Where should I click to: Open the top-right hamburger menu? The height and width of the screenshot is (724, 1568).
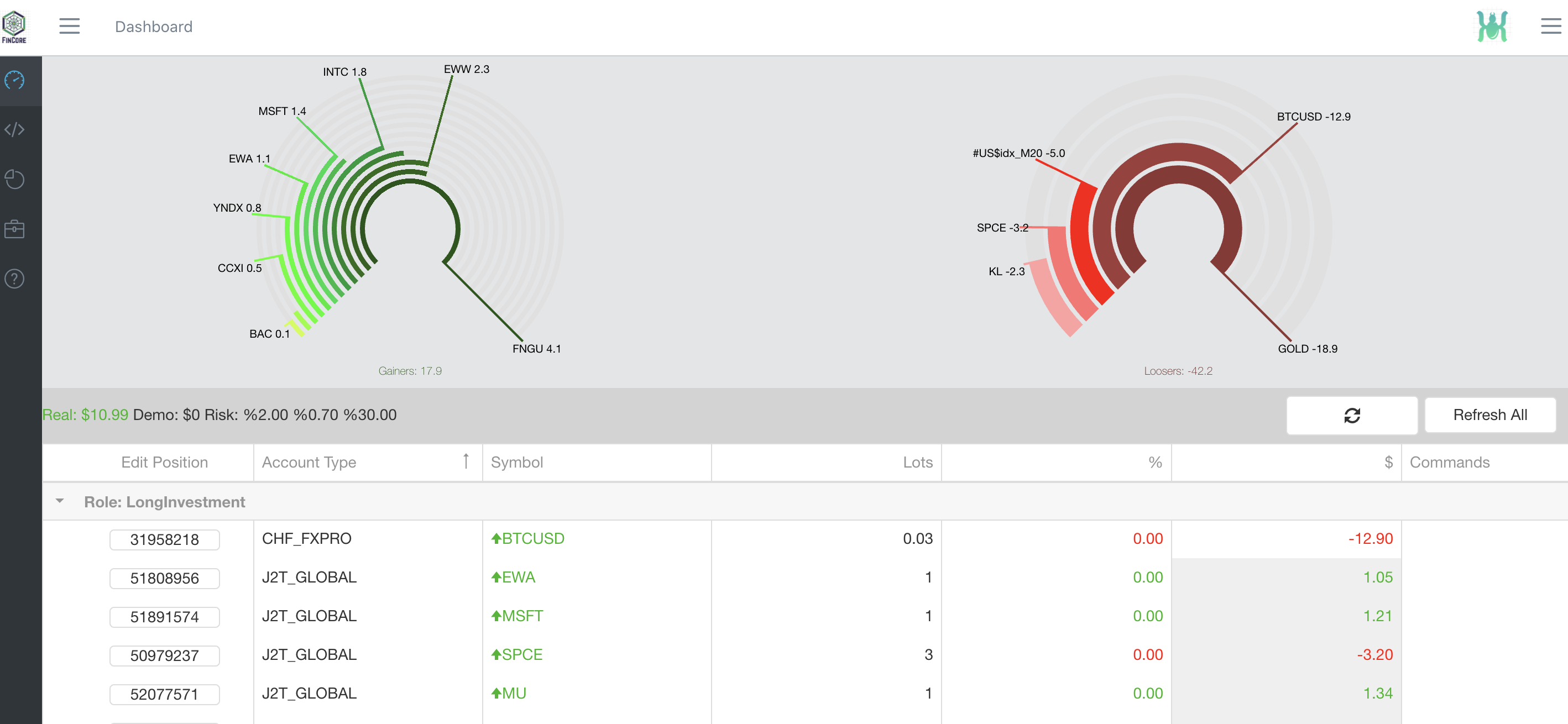pyautogui.click(x=1550, y=26)
